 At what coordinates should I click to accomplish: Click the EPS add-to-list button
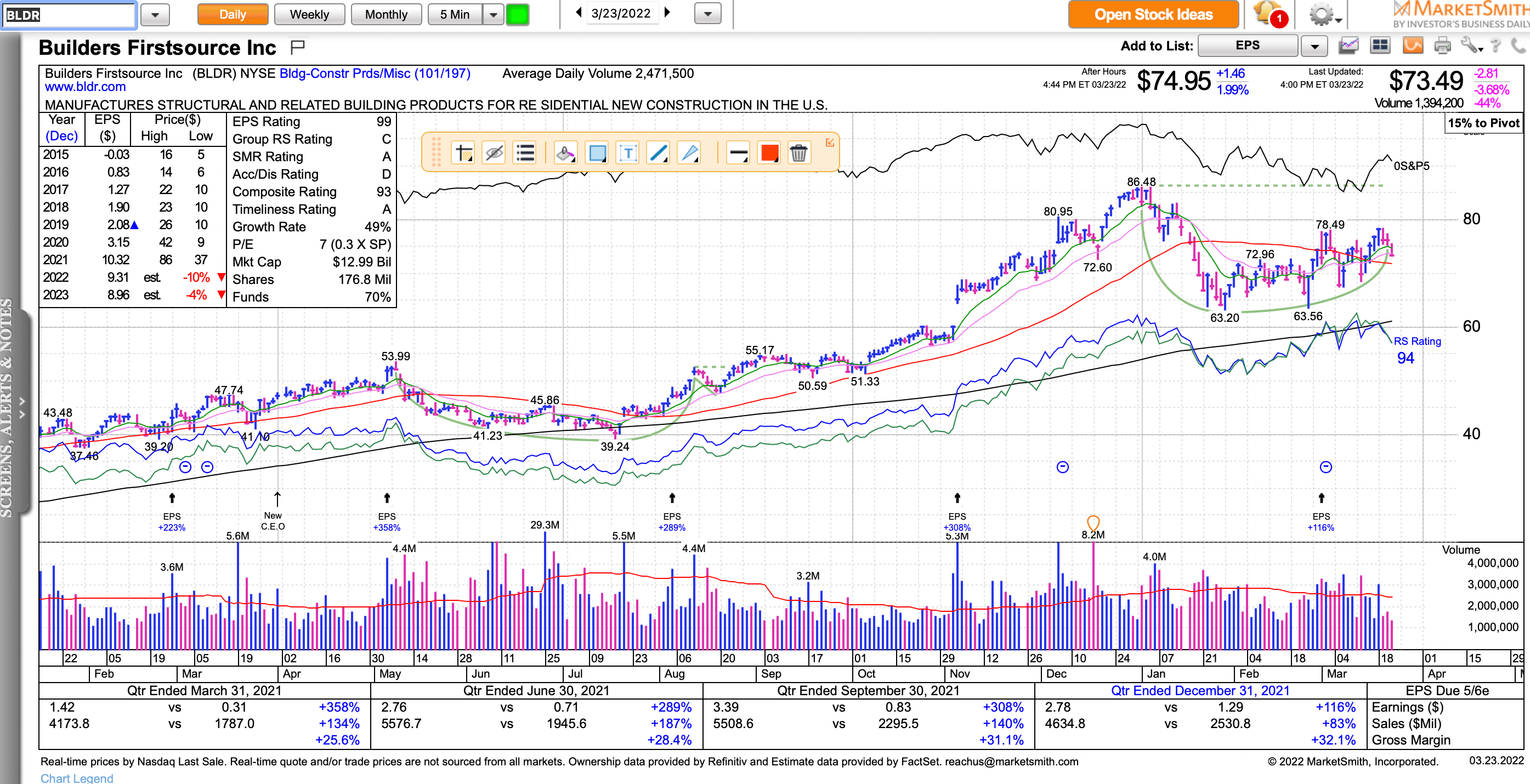click(1247, 45)
